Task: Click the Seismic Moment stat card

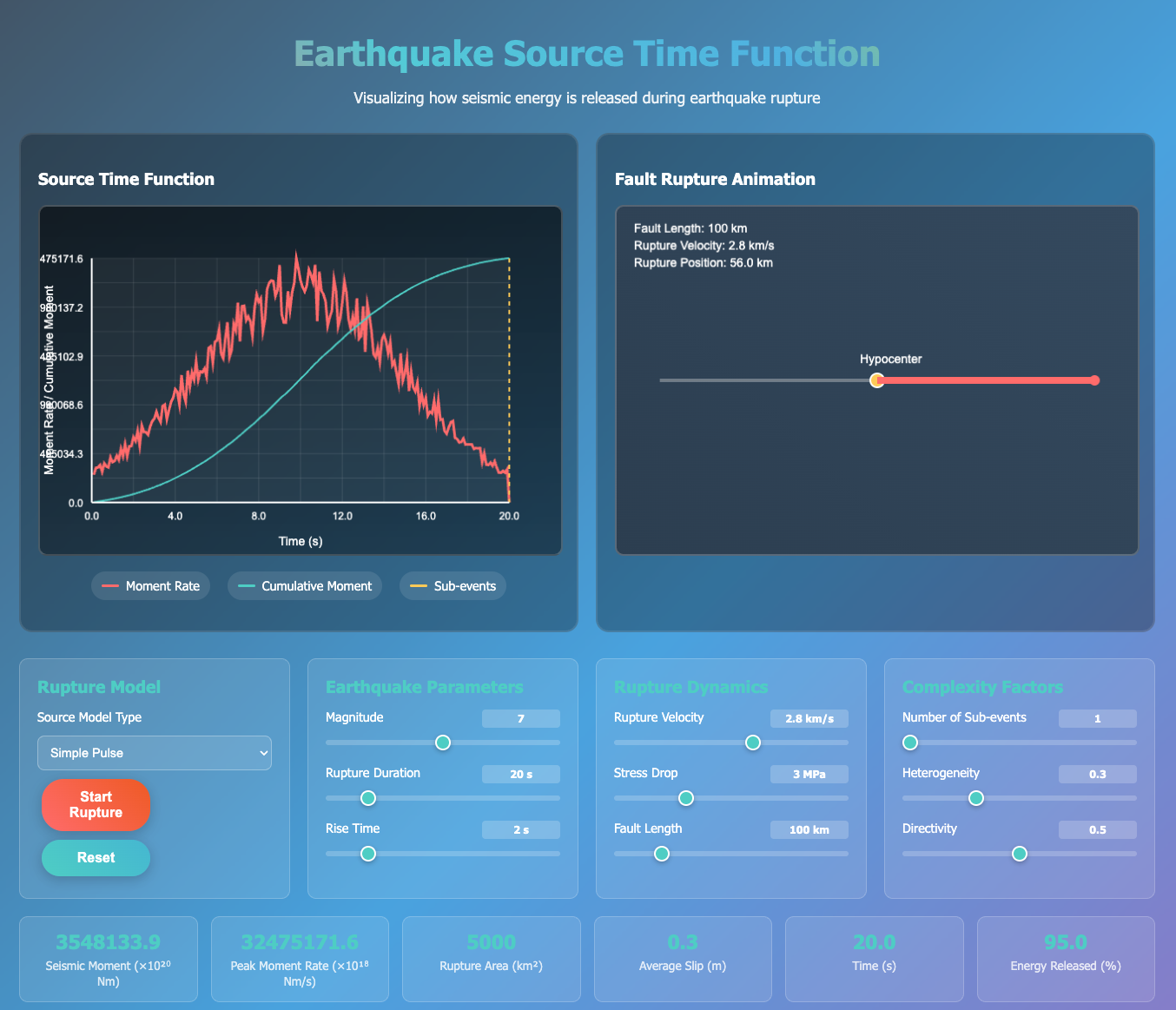Action: point(108,959)
